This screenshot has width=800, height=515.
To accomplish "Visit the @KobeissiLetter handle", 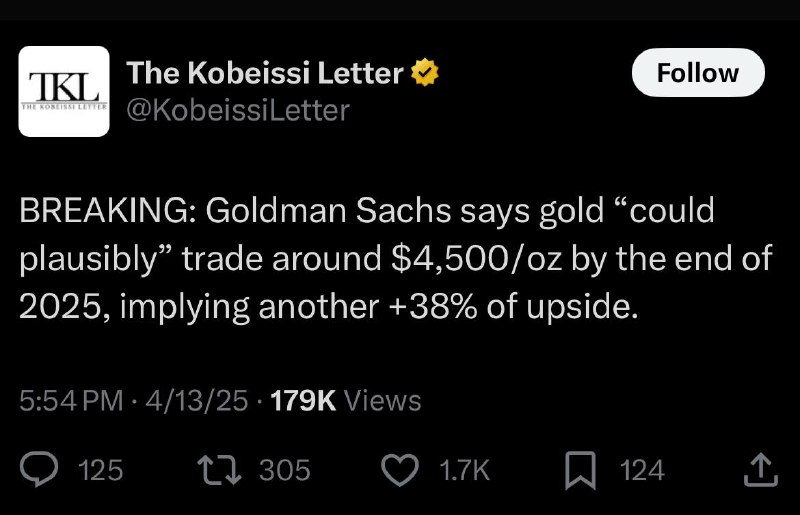I will coord(238,110).
